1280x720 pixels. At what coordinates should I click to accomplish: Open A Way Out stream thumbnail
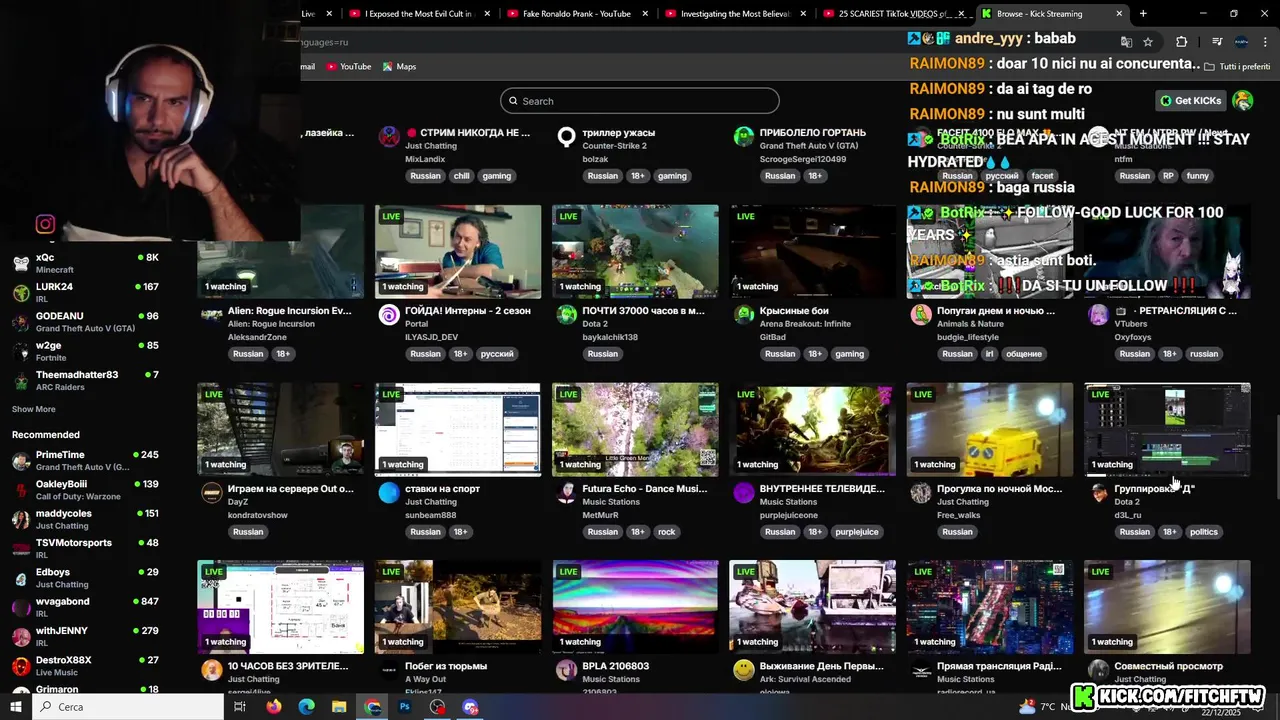click(458, 607)
